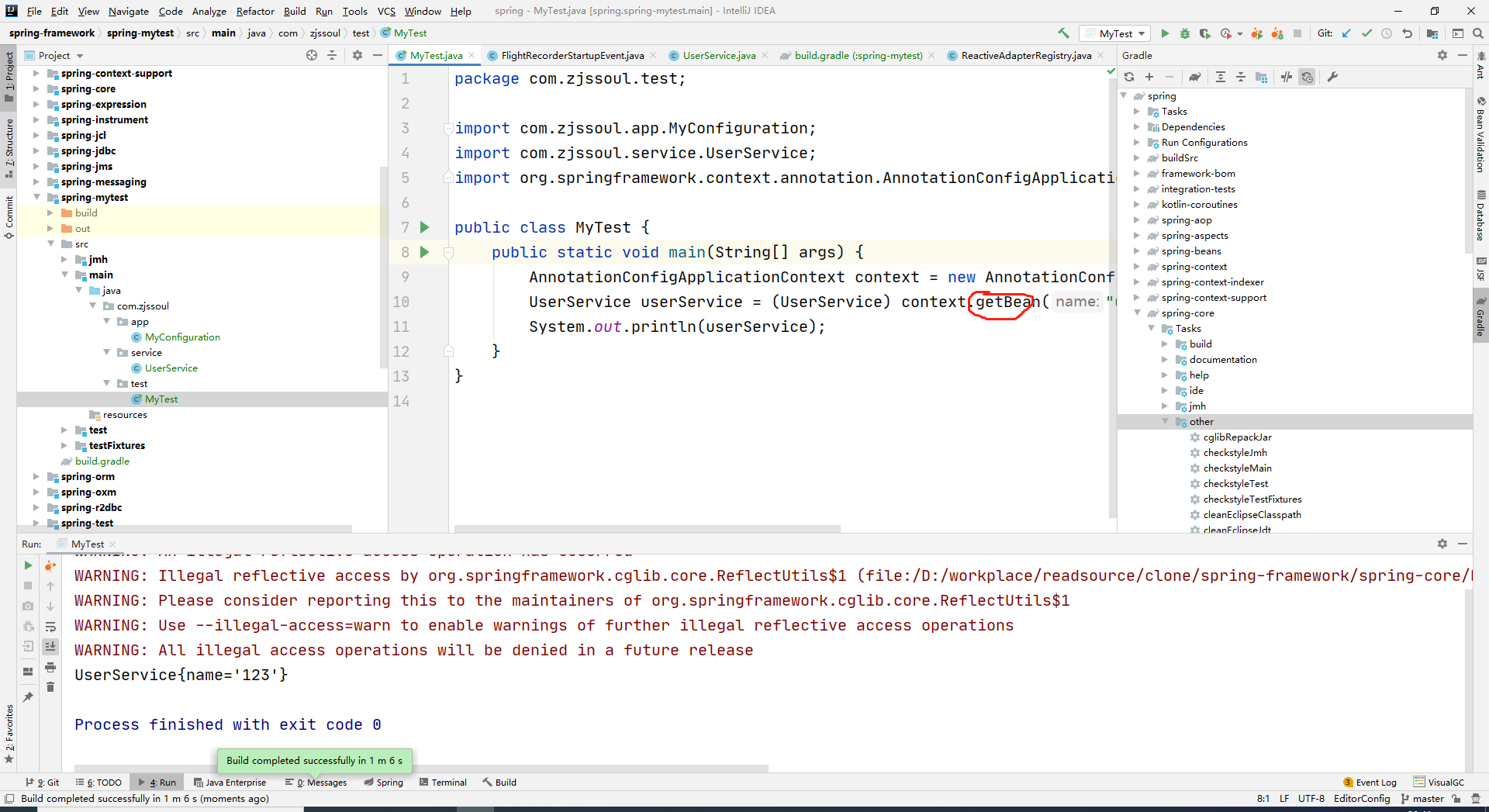Expand the spring-core module in Project tree

(36, 88)
